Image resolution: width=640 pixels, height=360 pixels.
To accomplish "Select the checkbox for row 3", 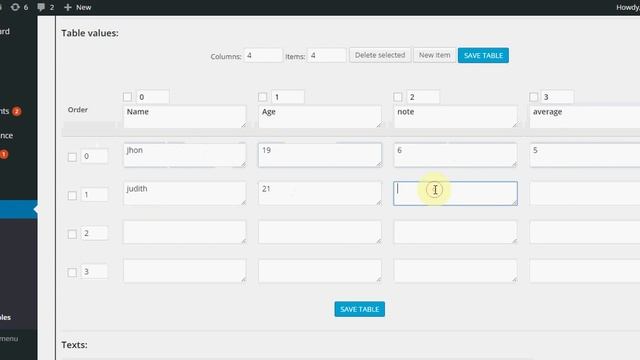I will click(x=72, y=272).
